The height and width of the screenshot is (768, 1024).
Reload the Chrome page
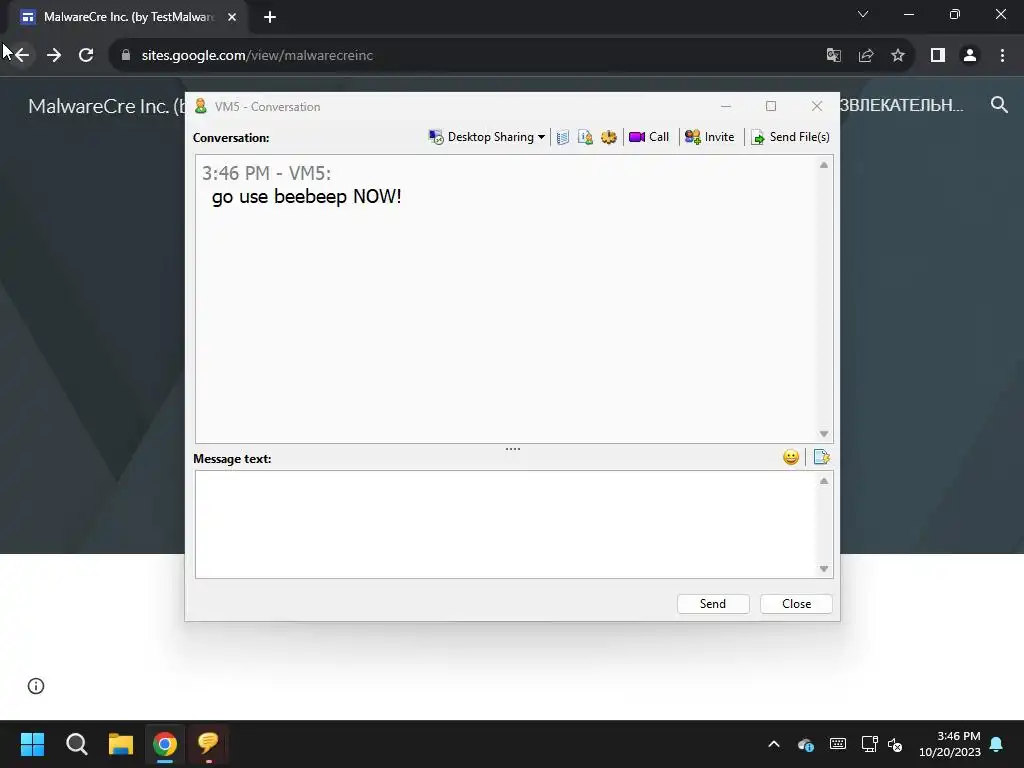(86, 56)
